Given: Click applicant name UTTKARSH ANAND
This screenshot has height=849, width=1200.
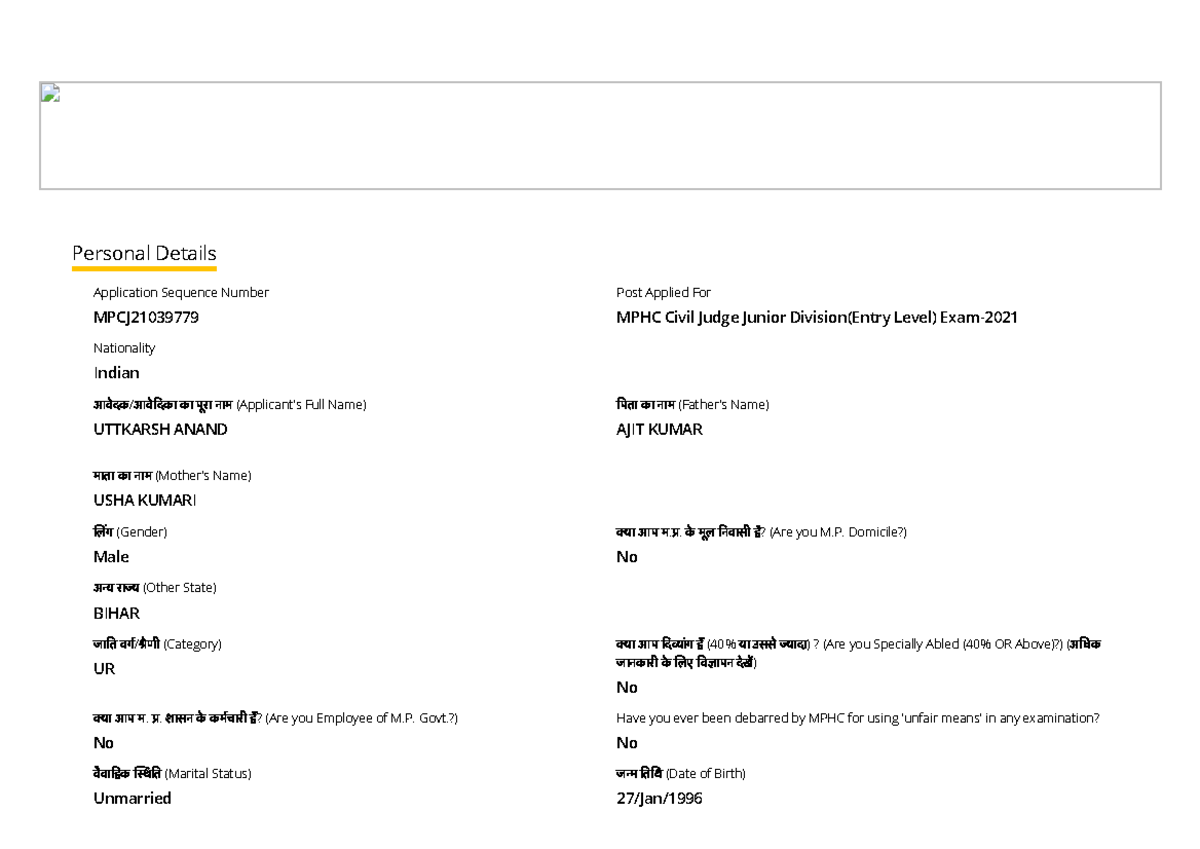Looking at the screenshot, I should point(160,429).
